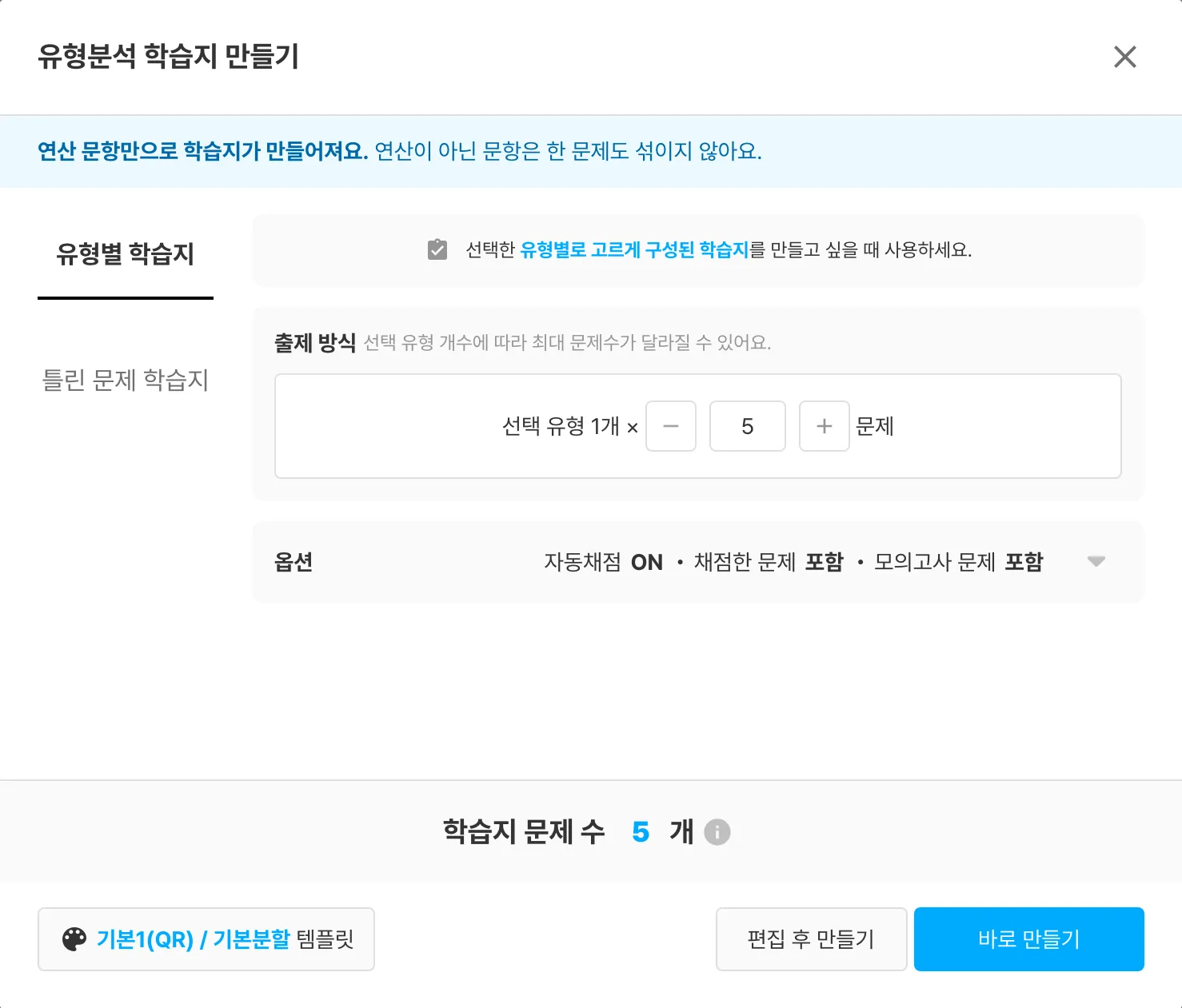Click the info icon next to 학습지 문제 수
1182x1008 pixels.
pos(717,832)
